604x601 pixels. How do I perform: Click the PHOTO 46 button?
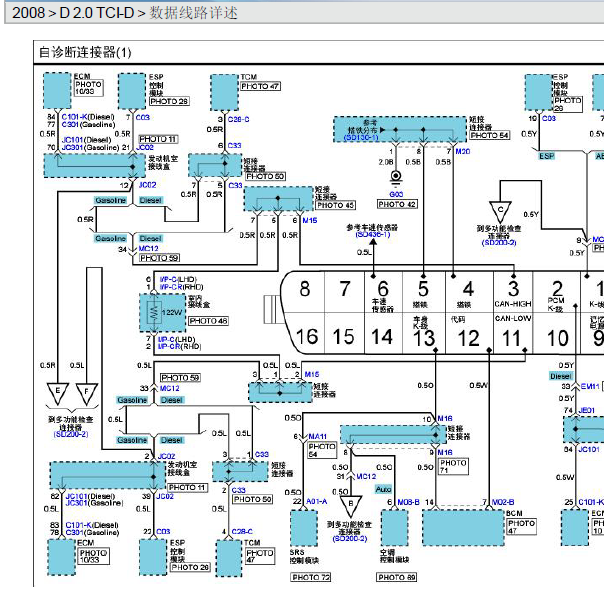208,321
